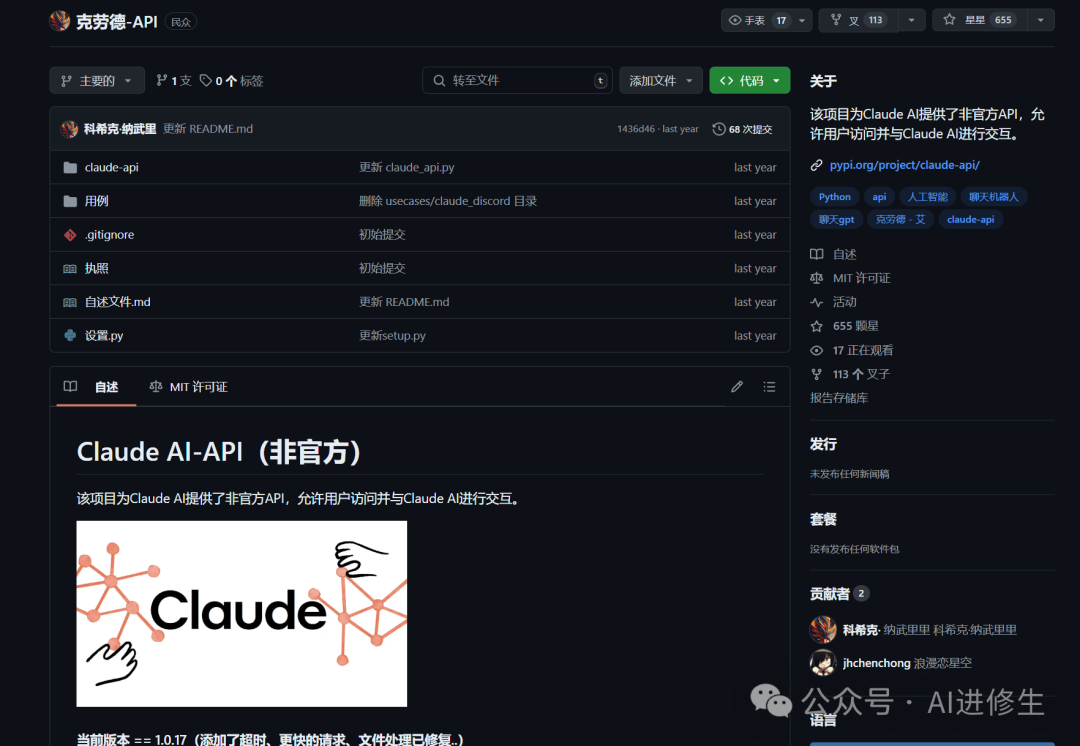
Task: Click the book icon beside 执照 file
Action: point(70,269)
